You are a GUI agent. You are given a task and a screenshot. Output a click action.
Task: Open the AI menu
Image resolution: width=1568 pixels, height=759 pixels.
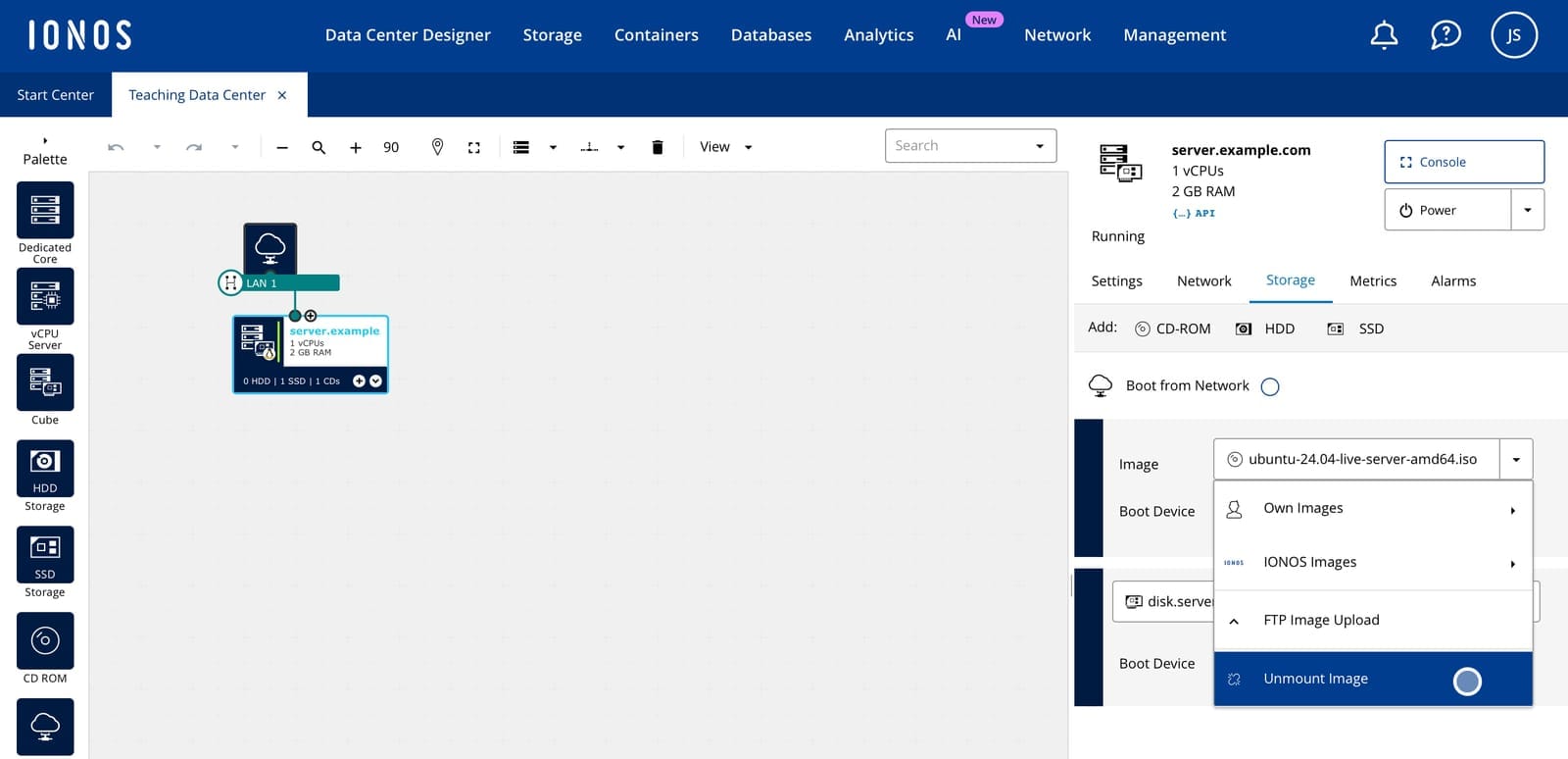tap(954, 35)
